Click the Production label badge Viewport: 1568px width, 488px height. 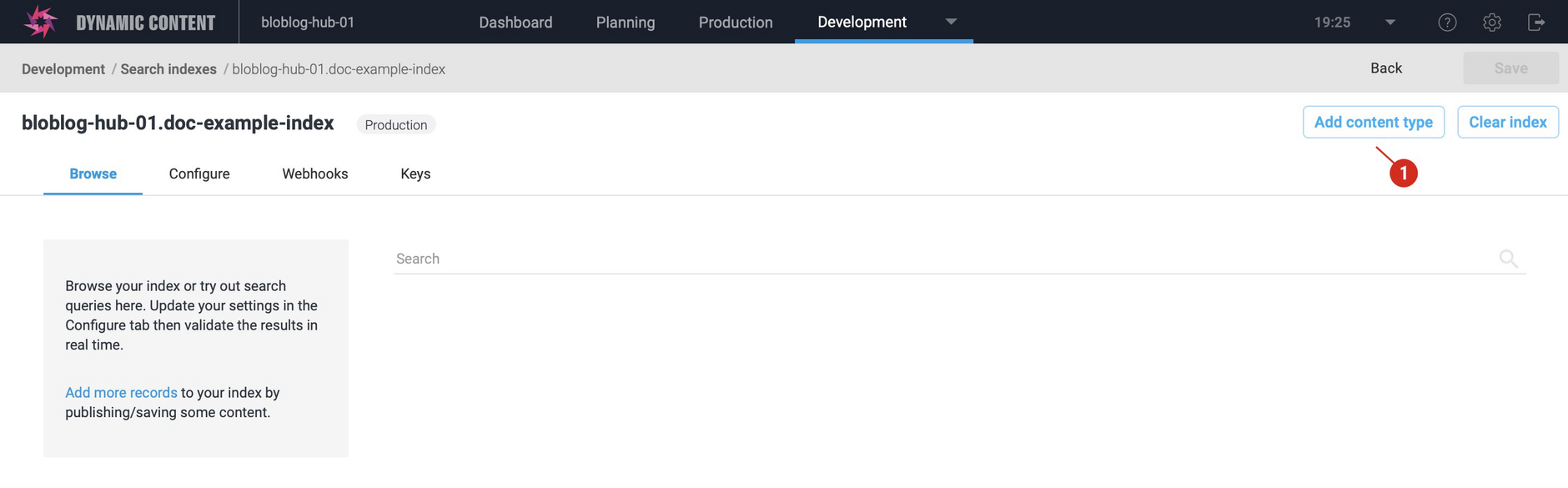pyautogui.click(x=396, y=125)
